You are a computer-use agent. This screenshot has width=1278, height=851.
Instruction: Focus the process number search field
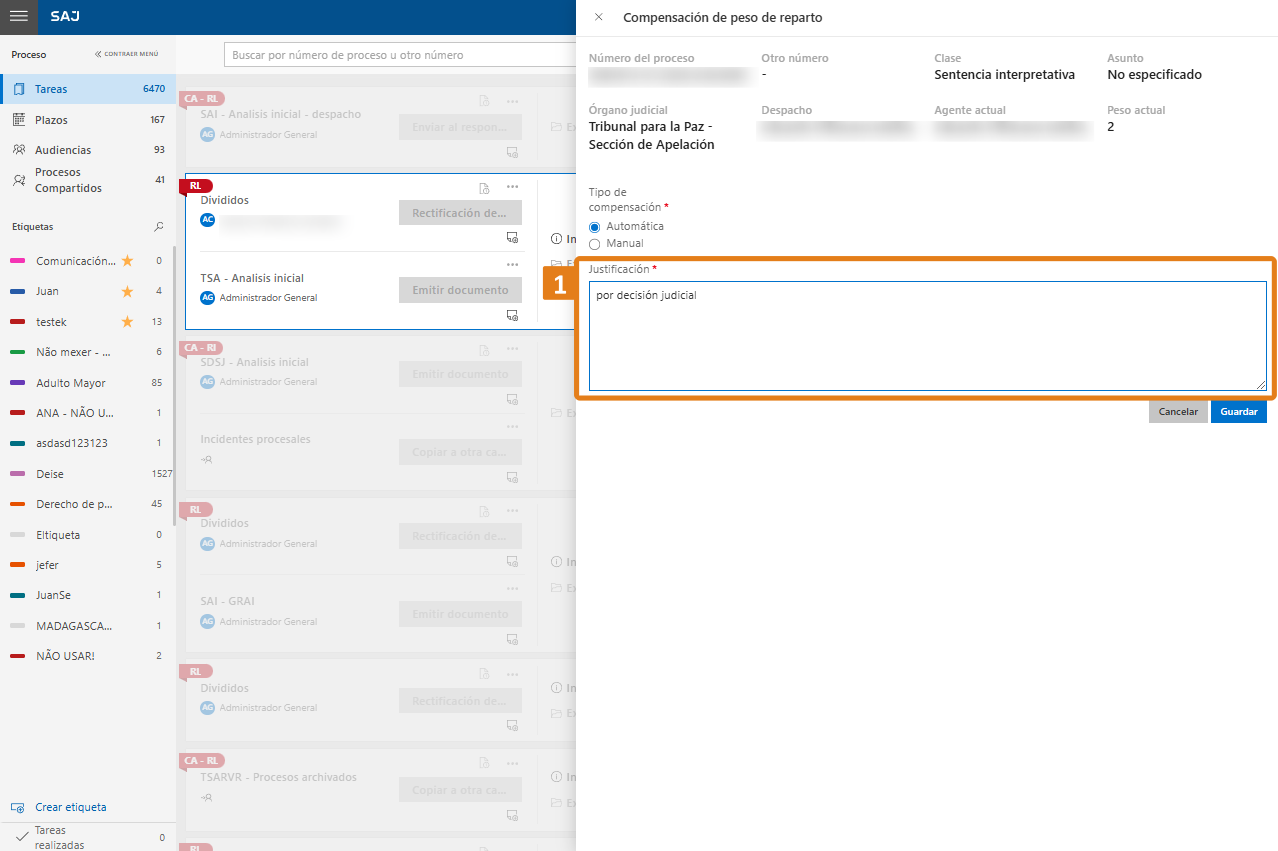pos(395,55)
